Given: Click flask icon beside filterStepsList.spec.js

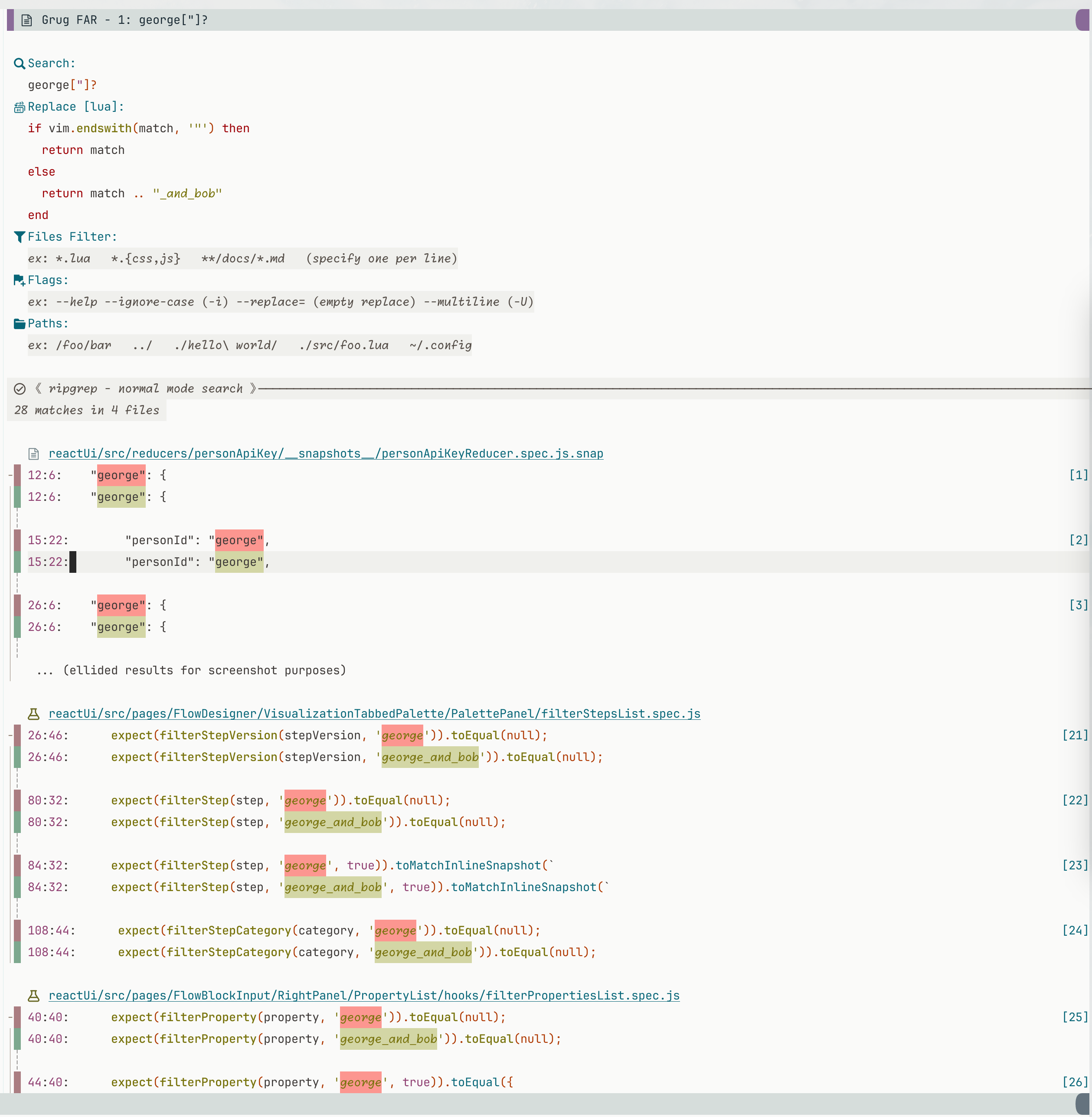Looking at the screenshot, I should pos(34,714).
